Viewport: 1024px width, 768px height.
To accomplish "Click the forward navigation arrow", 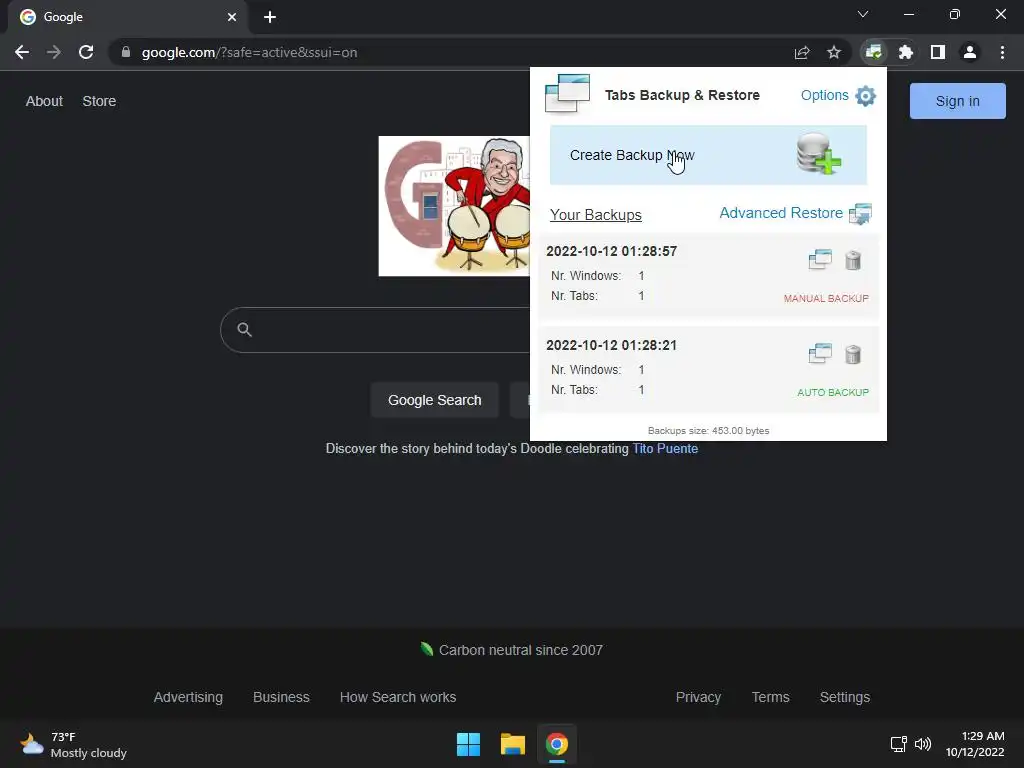I will (x=54, y=52).
